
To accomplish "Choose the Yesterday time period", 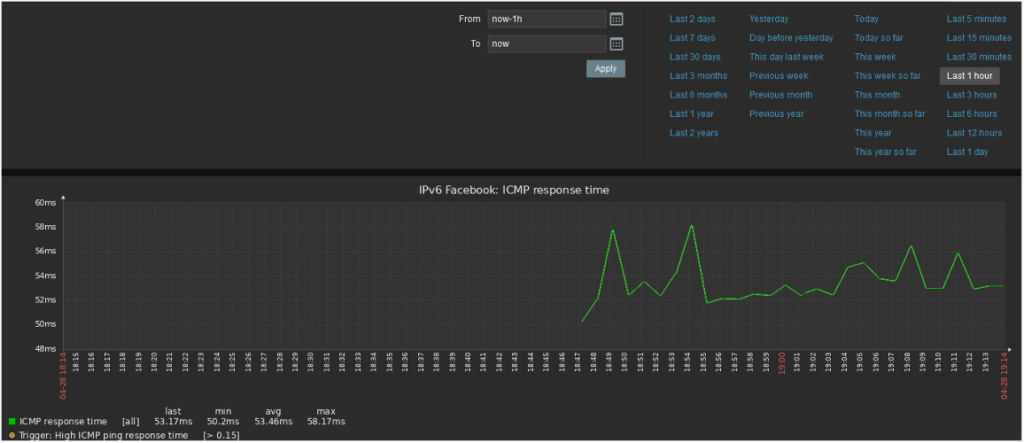I will (x=769, y=19).
